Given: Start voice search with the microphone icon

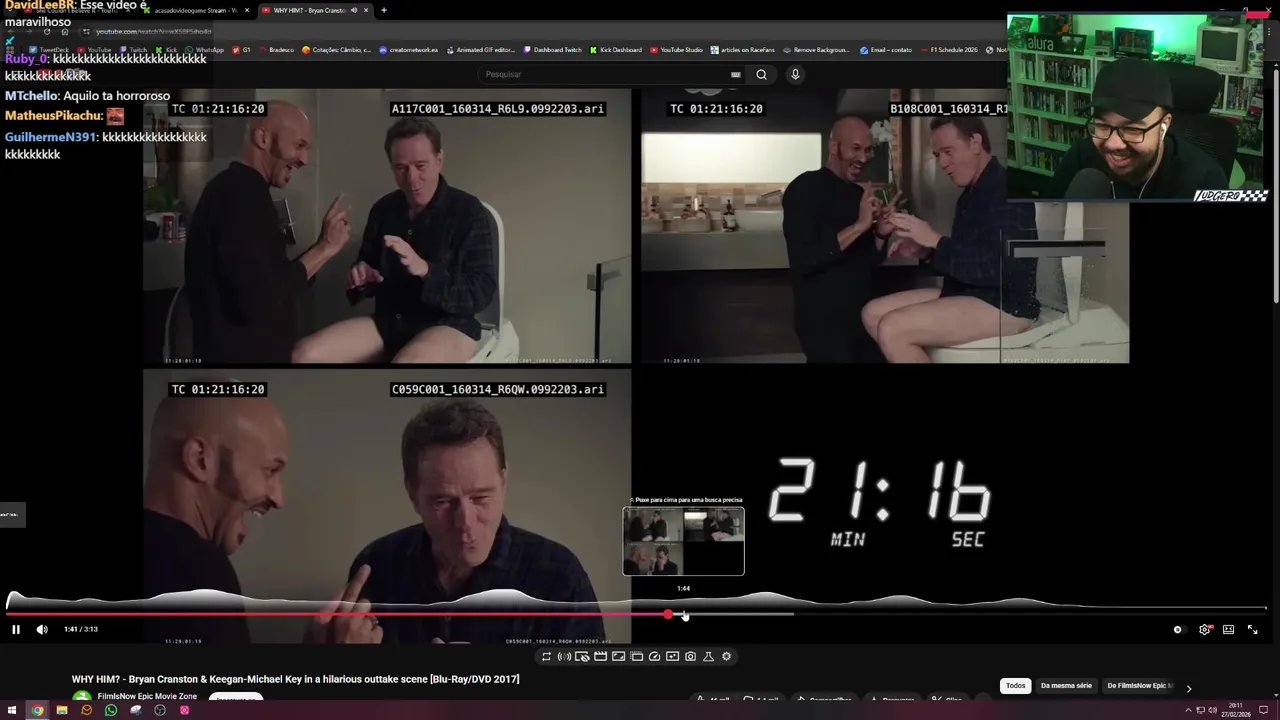Looking at the screenshot, I should click(x=795, y=74).
